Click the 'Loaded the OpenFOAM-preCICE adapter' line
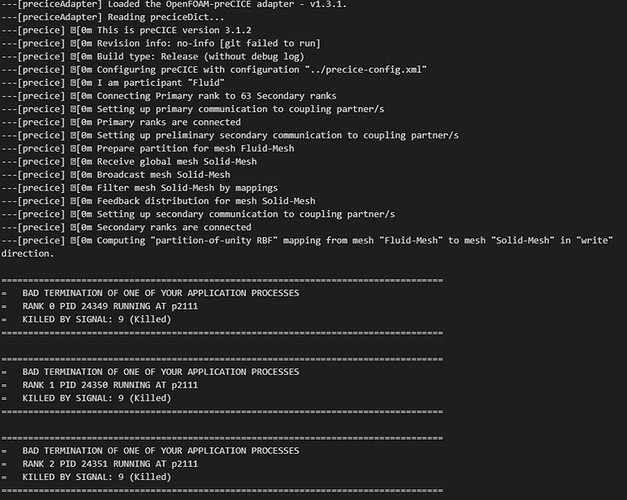The image size is (627, 500). point(174,4)
